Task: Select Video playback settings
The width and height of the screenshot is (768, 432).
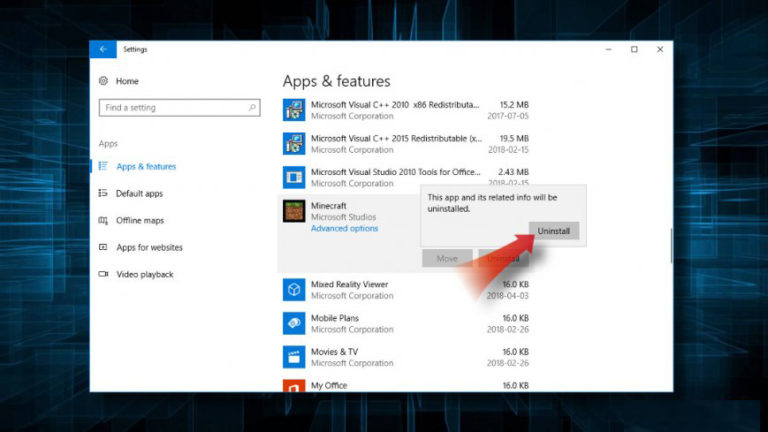Action: point(144,275)
